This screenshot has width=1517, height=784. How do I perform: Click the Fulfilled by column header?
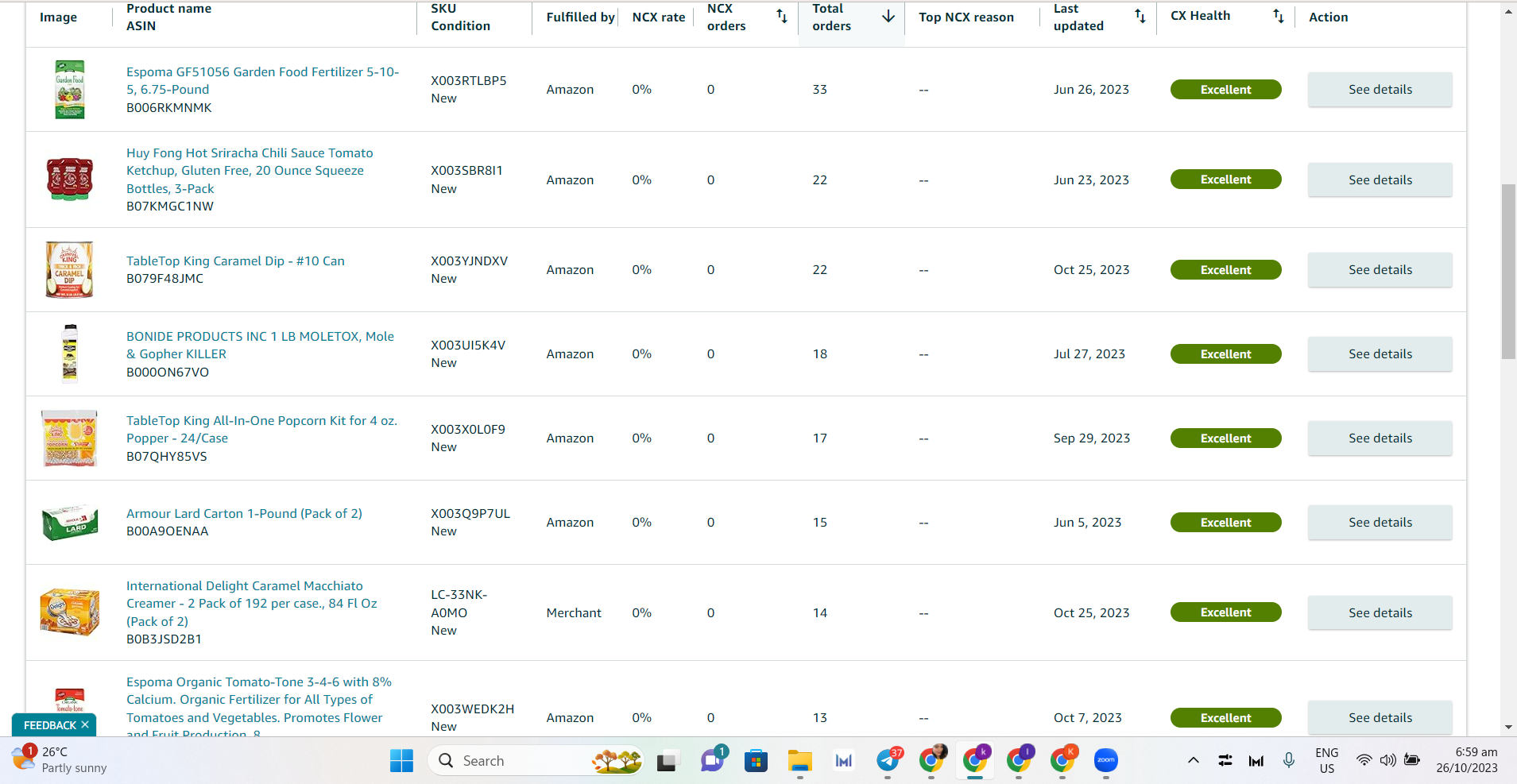(x=581, y=17)
